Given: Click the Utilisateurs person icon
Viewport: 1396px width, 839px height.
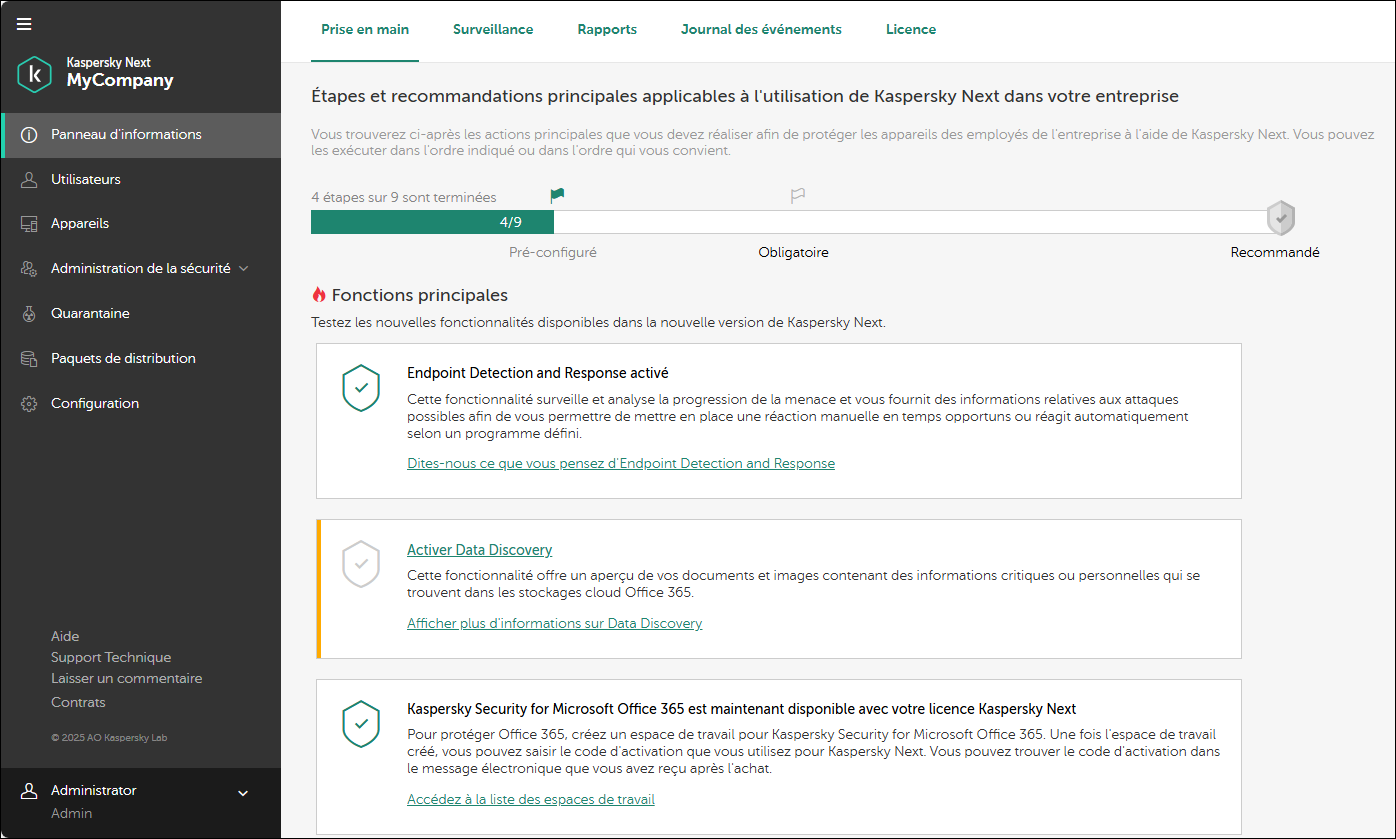Looking at the screenshot, I should click(29, 180).
